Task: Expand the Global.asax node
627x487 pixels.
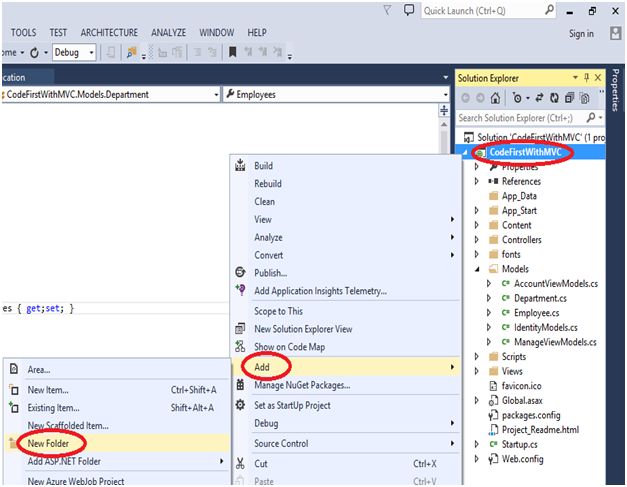Action: (x=477, y=400)
